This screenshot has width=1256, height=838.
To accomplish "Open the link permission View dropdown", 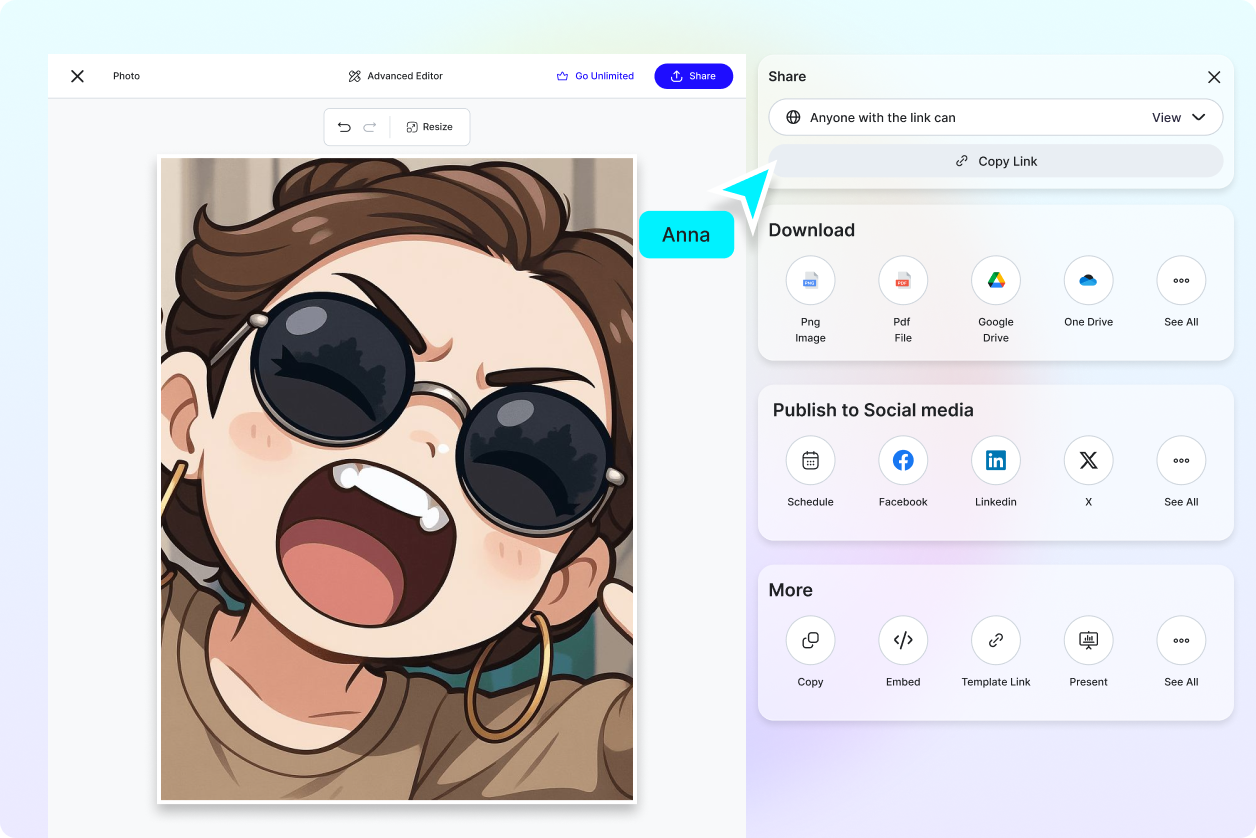I will click(x=1180, y=117).
